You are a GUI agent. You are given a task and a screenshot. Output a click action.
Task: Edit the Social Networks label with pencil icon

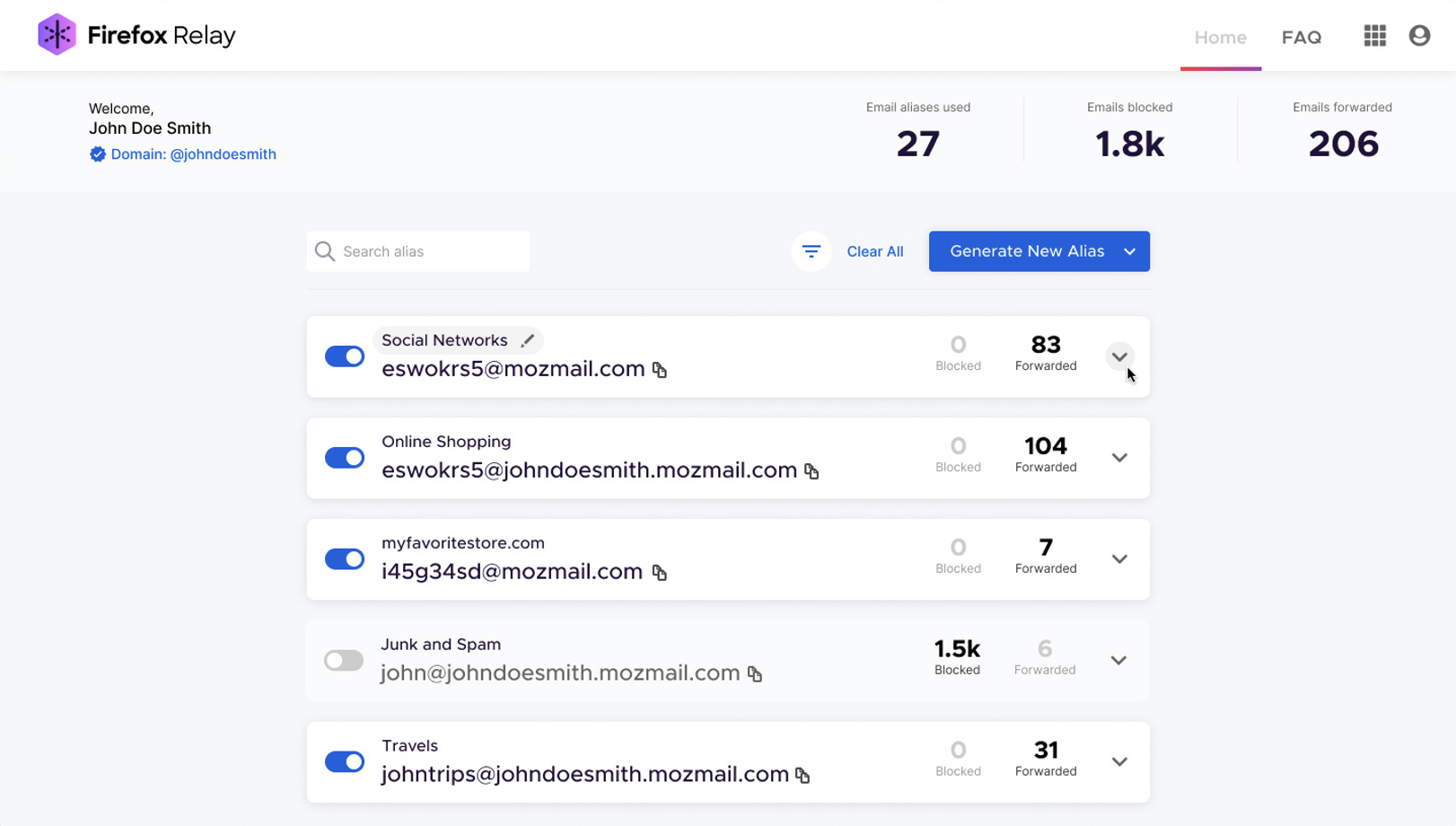click(x=528, y=340)
